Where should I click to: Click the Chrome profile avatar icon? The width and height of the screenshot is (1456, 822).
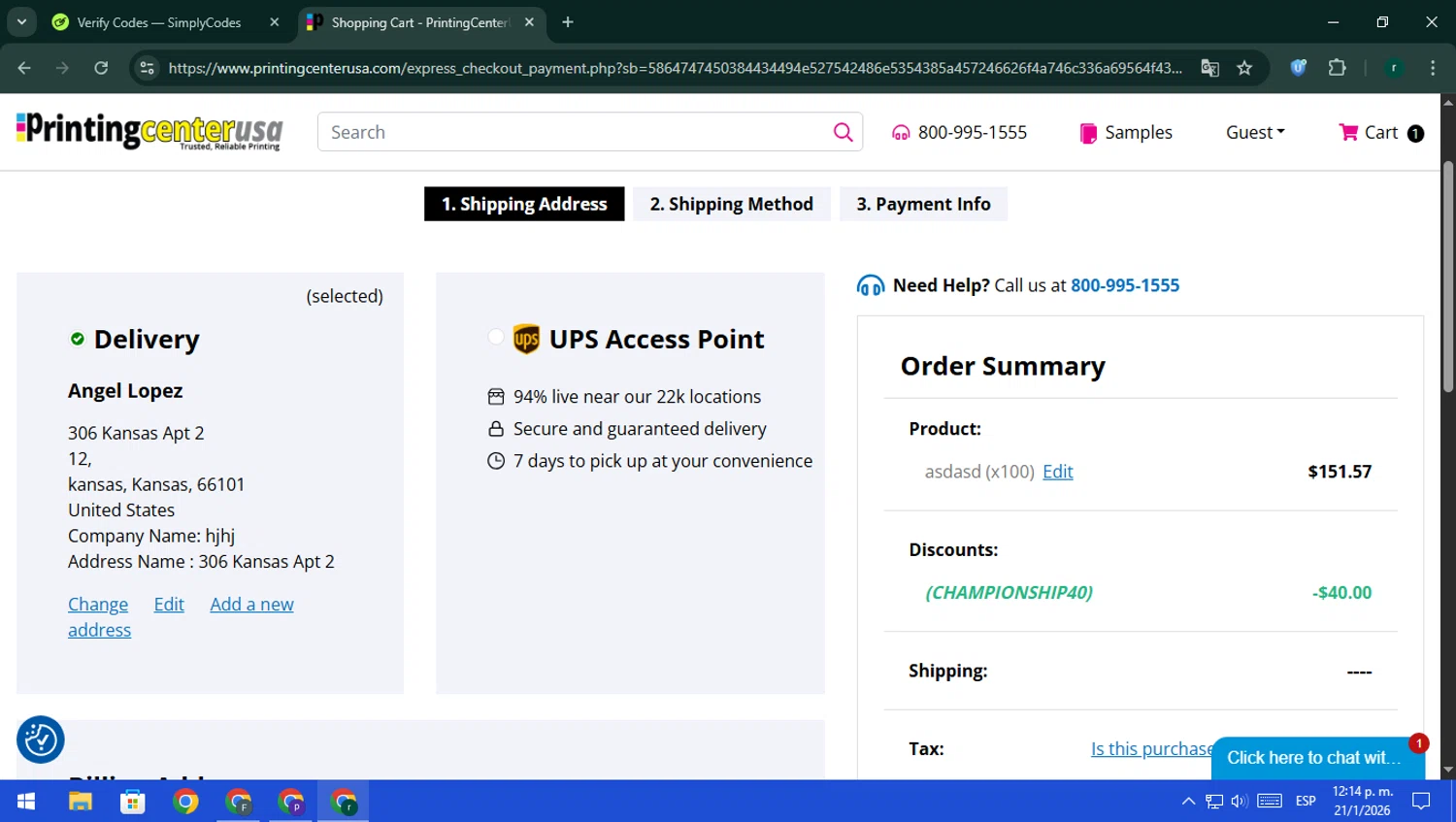click(1394, 68)
